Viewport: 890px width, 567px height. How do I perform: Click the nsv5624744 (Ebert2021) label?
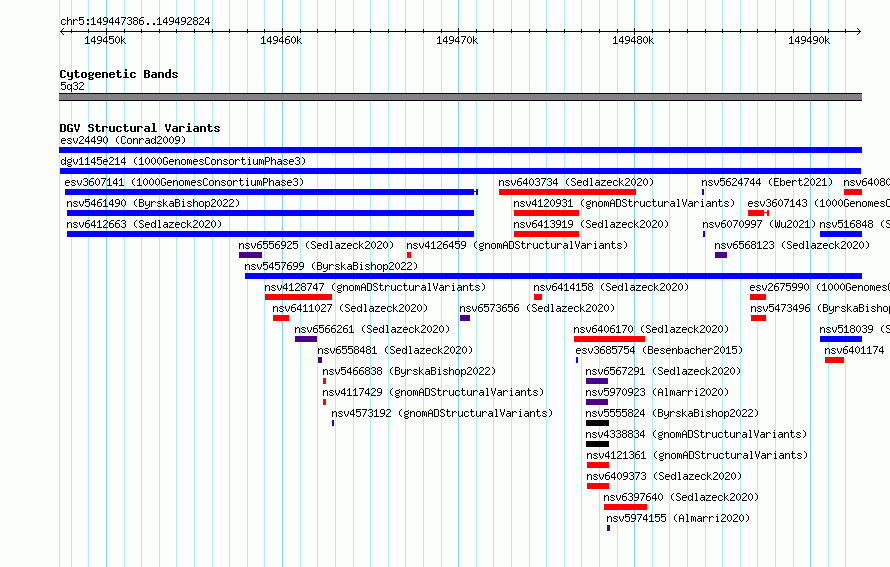point(767,182)
